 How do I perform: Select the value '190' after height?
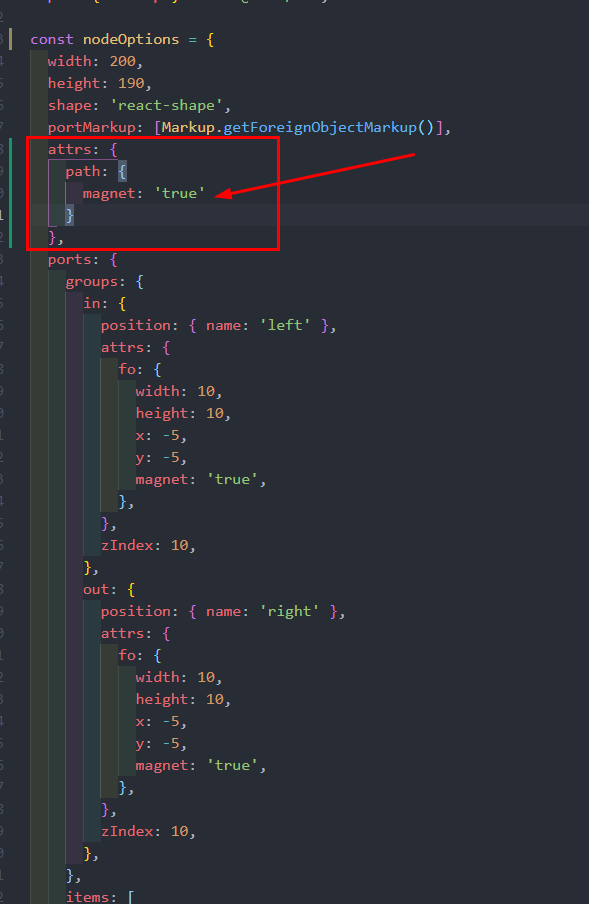(131, 83)
